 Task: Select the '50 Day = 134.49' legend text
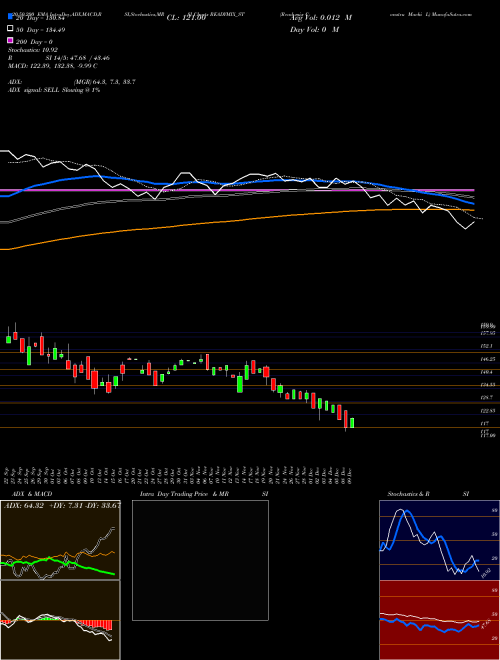40,30
